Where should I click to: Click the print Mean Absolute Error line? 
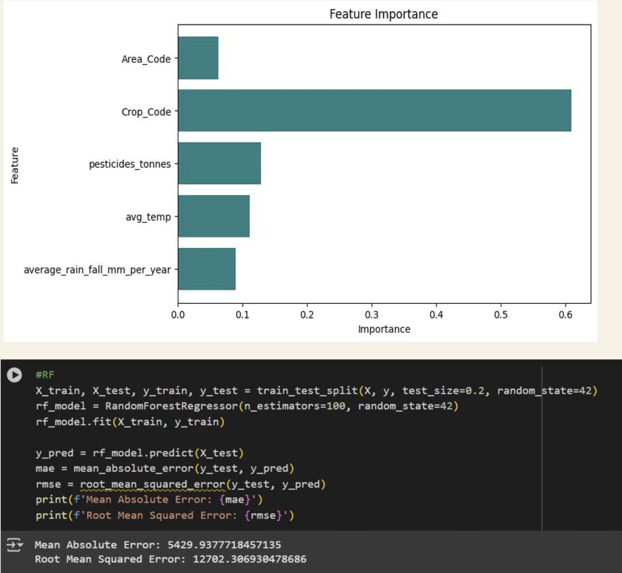pyautogui.click(x=149, y=500)
